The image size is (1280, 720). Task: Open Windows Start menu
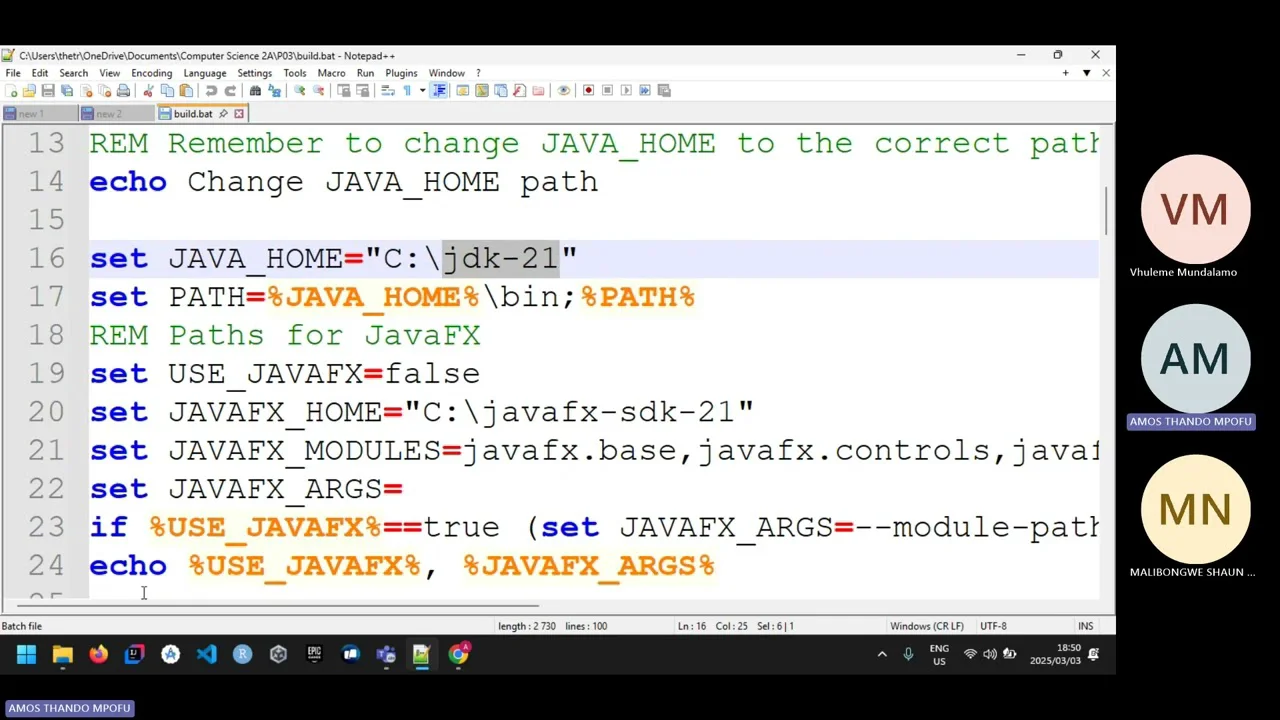click(x=26, y=654)
